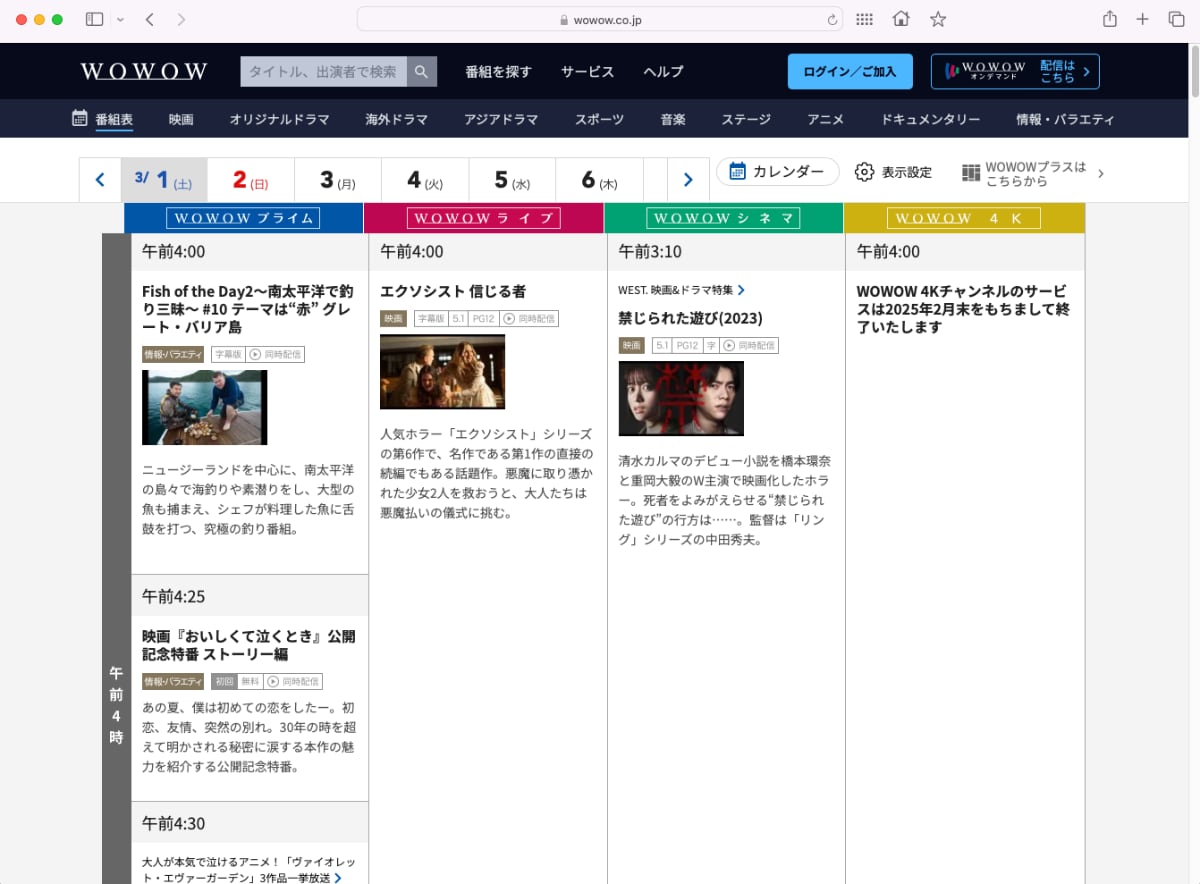Click the ログイン／ご加入 button
1200x884 pixels.
tap(849, 71)
